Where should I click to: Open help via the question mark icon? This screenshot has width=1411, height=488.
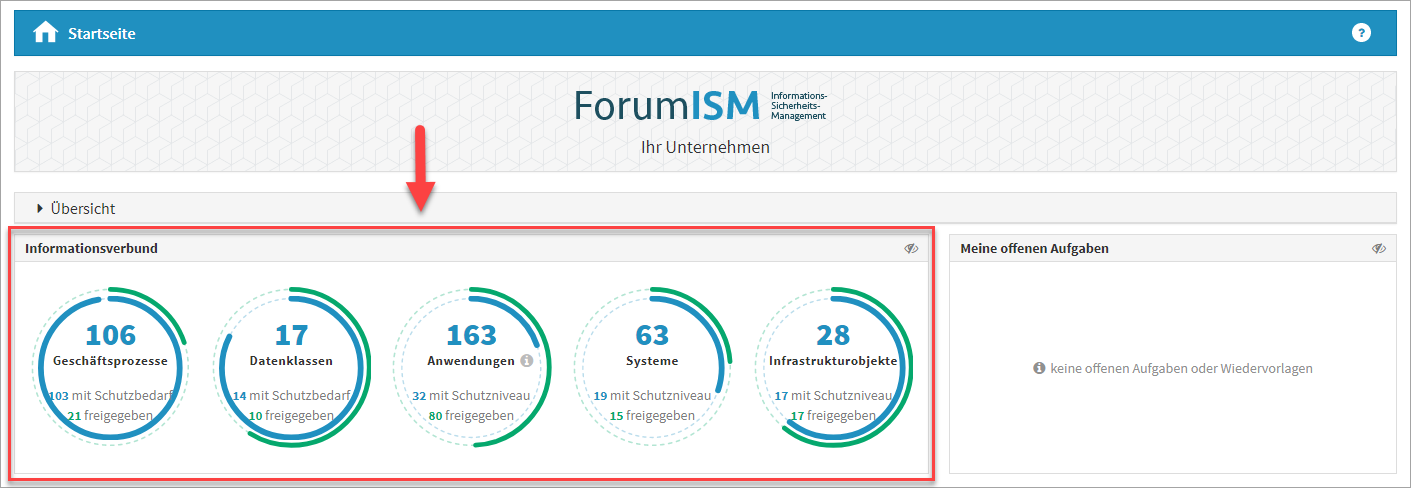point(1361,33)
